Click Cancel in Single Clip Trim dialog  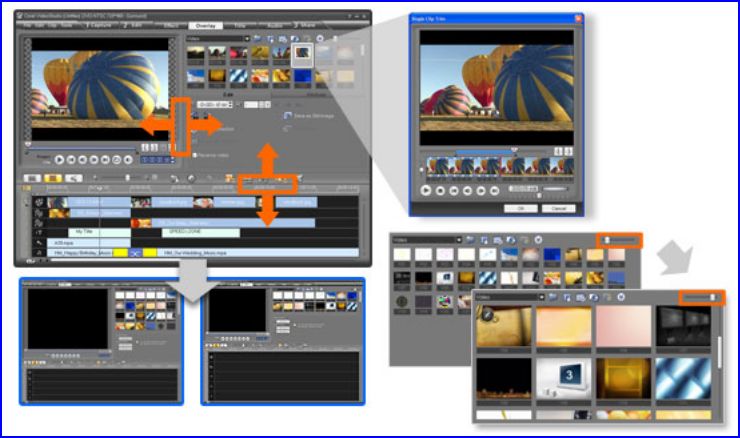click(558, 208)
